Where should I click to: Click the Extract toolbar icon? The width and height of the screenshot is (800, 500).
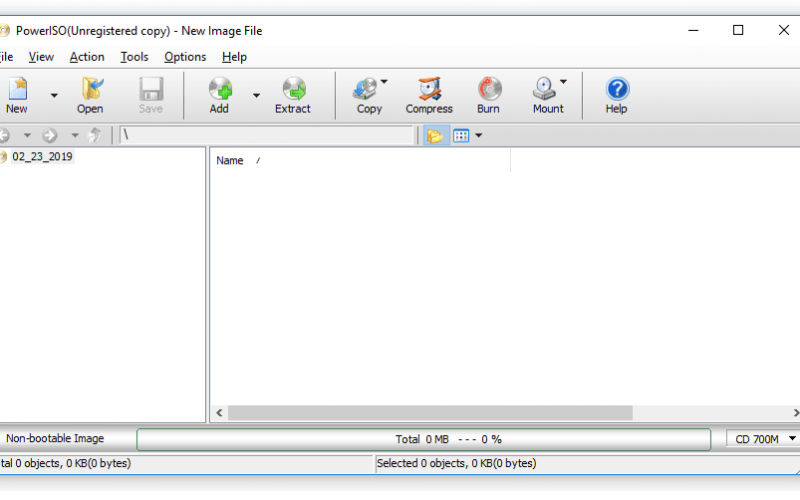tap(293, 89)
